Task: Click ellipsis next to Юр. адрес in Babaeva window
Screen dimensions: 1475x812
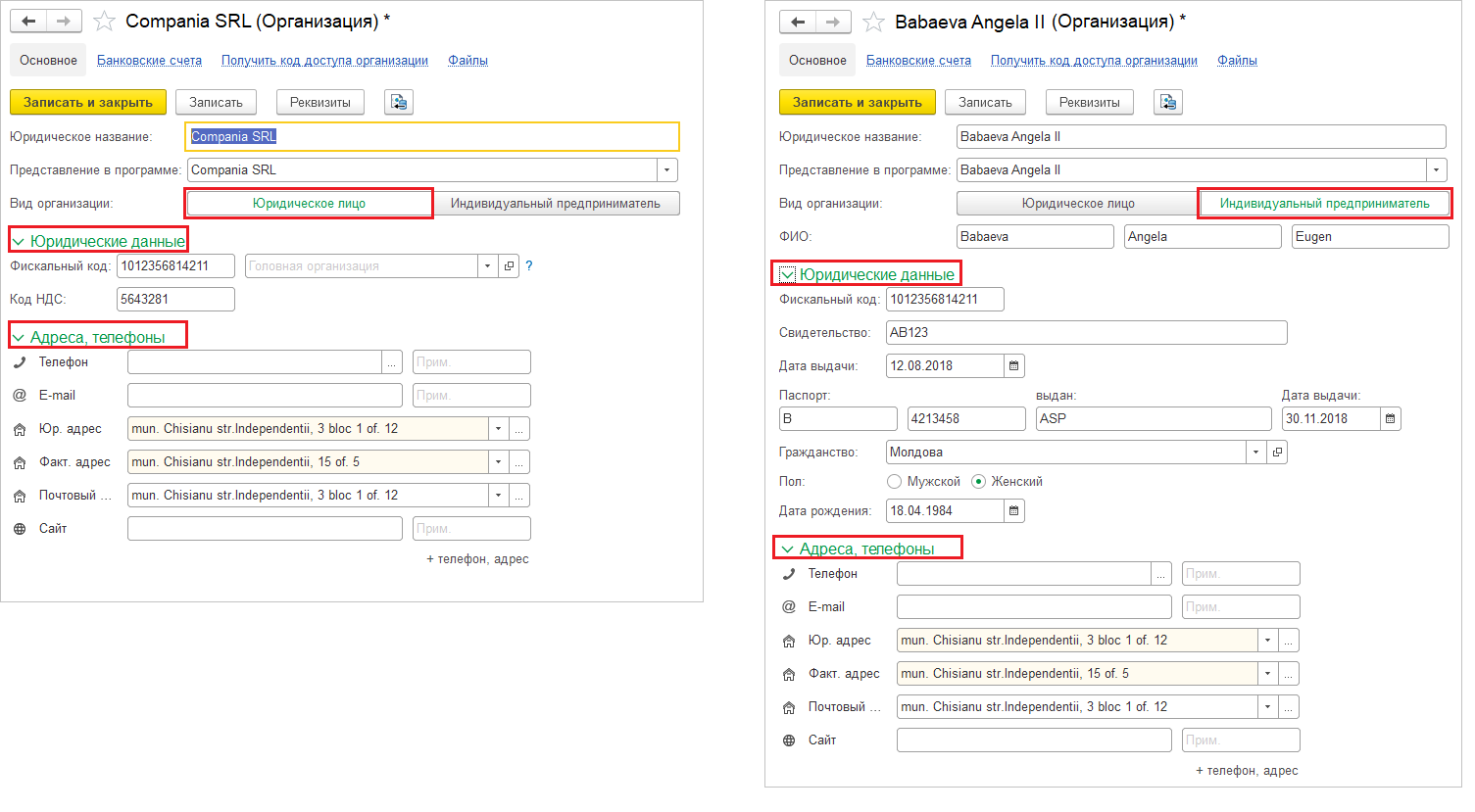Action: (x=1289, y=641)
